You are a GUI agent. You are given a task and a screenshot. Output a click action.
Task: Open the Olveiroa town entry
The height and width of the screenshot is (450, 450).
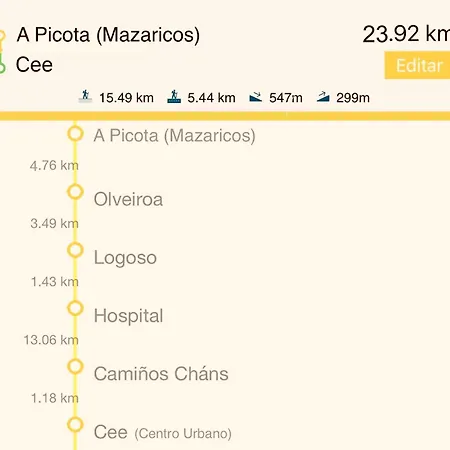point(128,199)
